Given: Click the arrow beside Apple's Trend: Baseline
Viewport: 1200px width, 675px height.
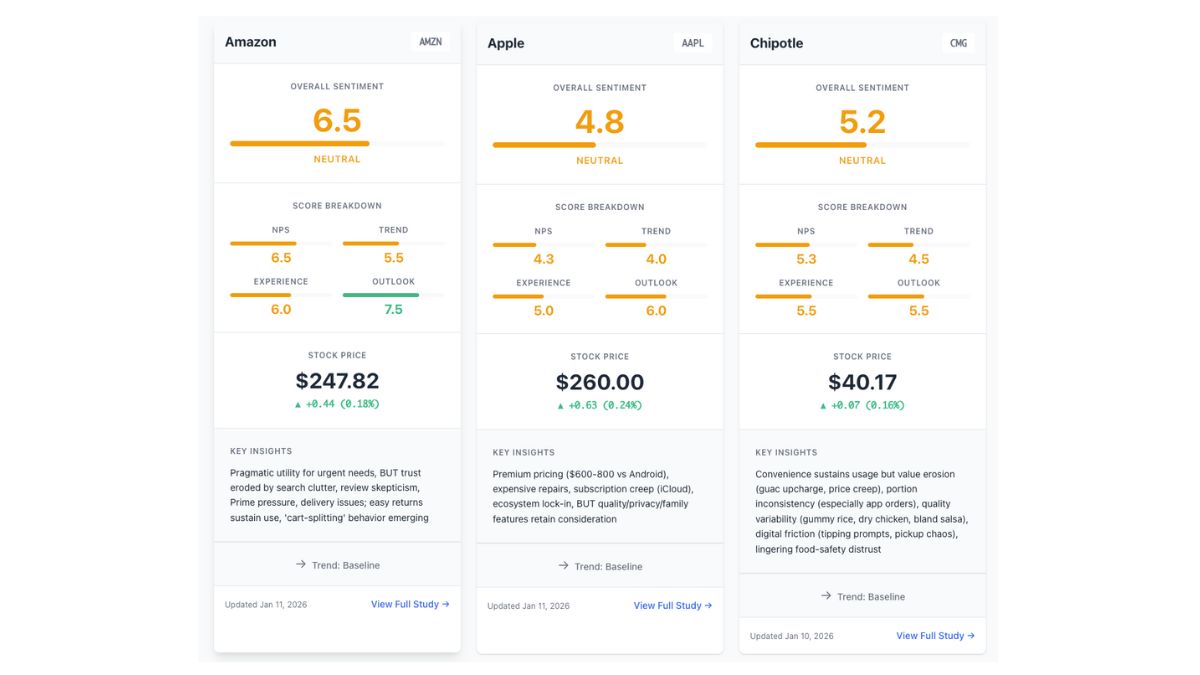Looking at the screenshot, I should 562,565.
